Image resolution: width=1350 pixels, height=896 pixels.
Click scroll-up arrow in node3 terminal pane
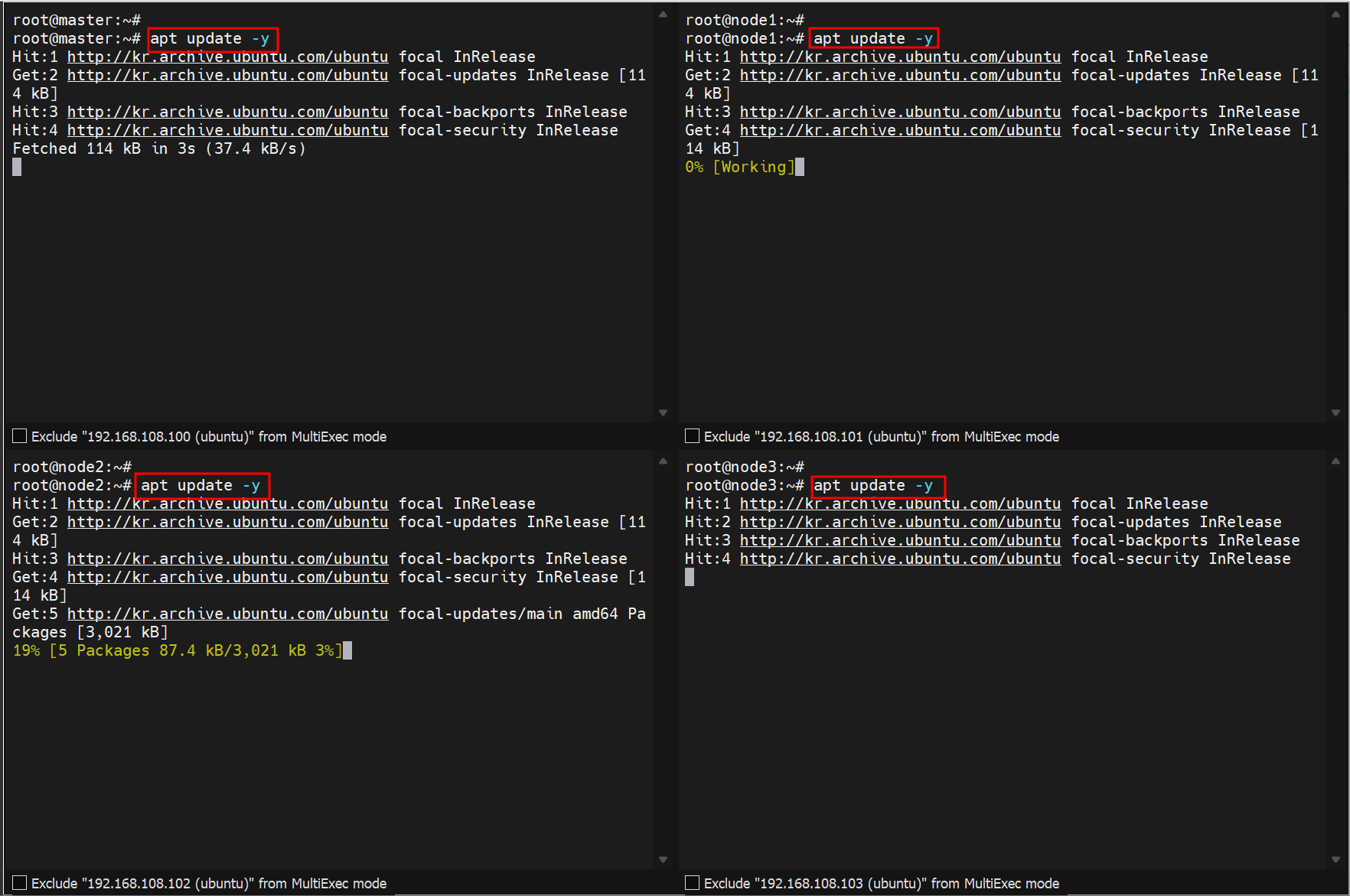pyautogui.click(x=1335, y=461)
